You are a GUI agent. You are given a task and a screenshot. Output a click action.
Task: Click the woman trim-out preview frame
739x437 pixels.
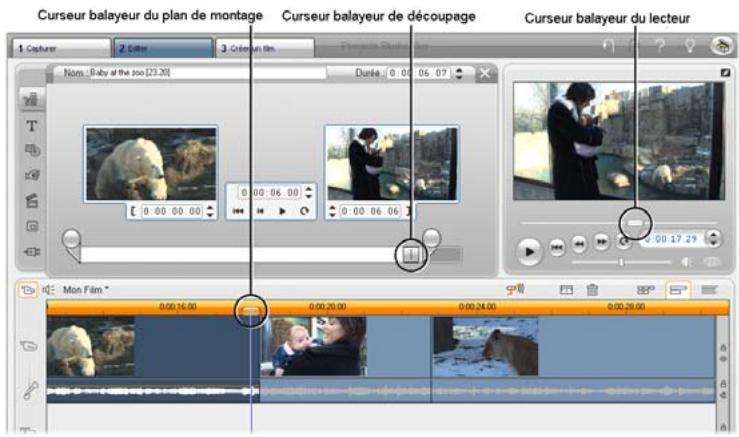[392, 164]
